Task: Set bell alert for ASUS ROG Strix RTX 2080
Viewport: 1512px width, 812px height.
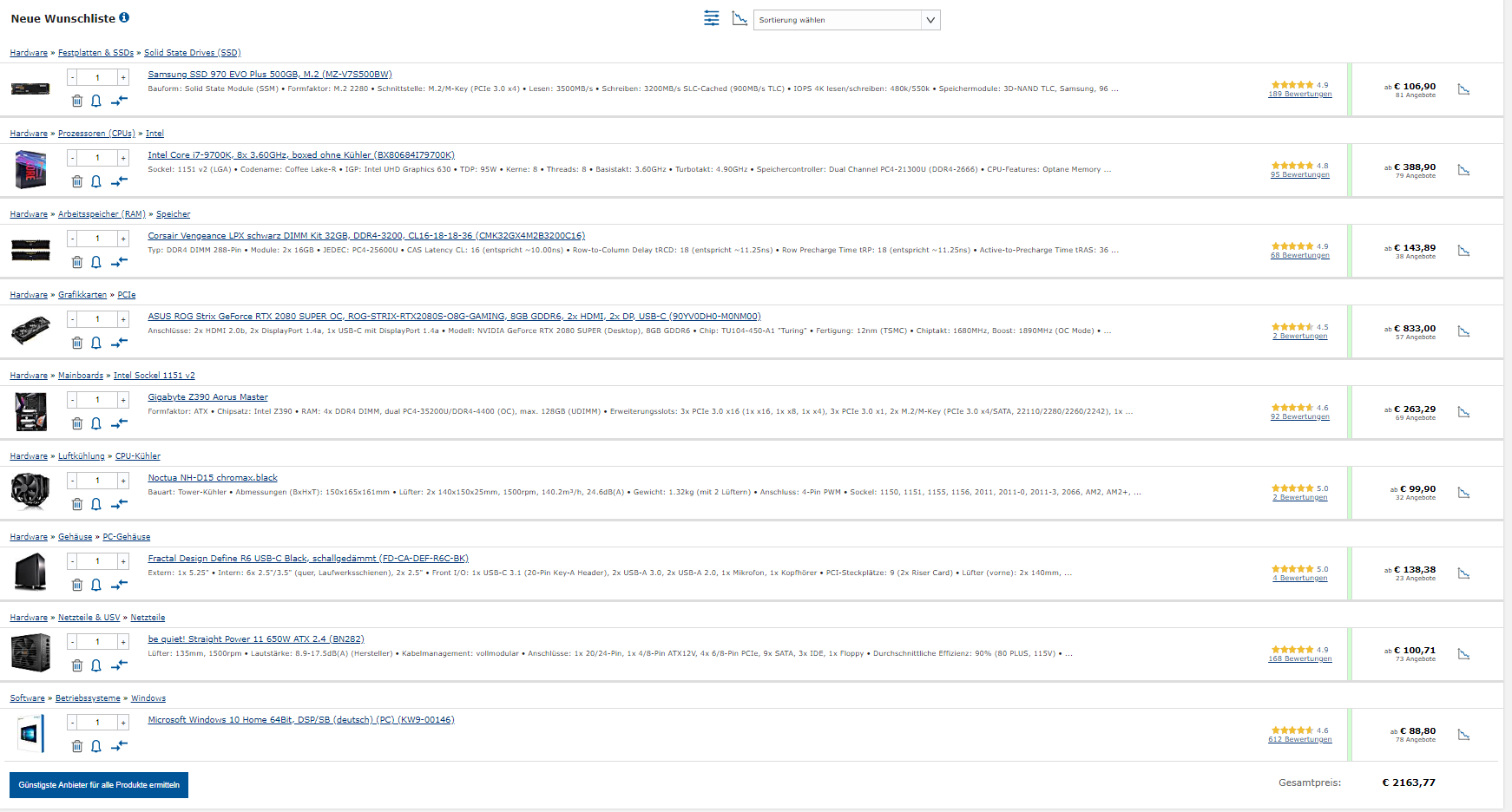Action: tap(96, 343)
